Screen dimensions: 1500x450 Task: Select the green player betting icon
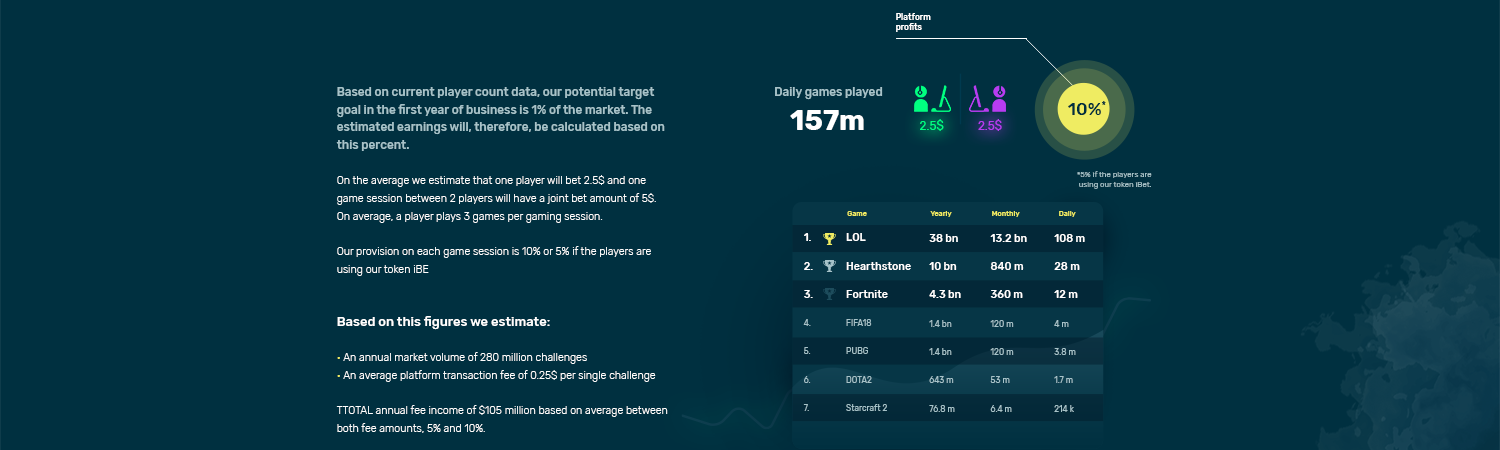point(932,97)
